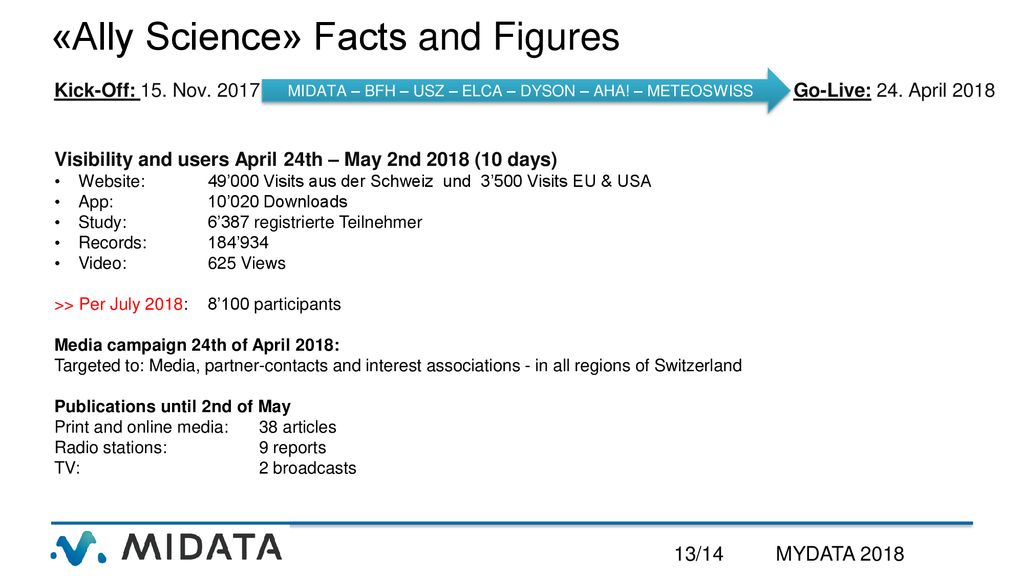Click Media campaign 24th of April 2018 heading

197,345
